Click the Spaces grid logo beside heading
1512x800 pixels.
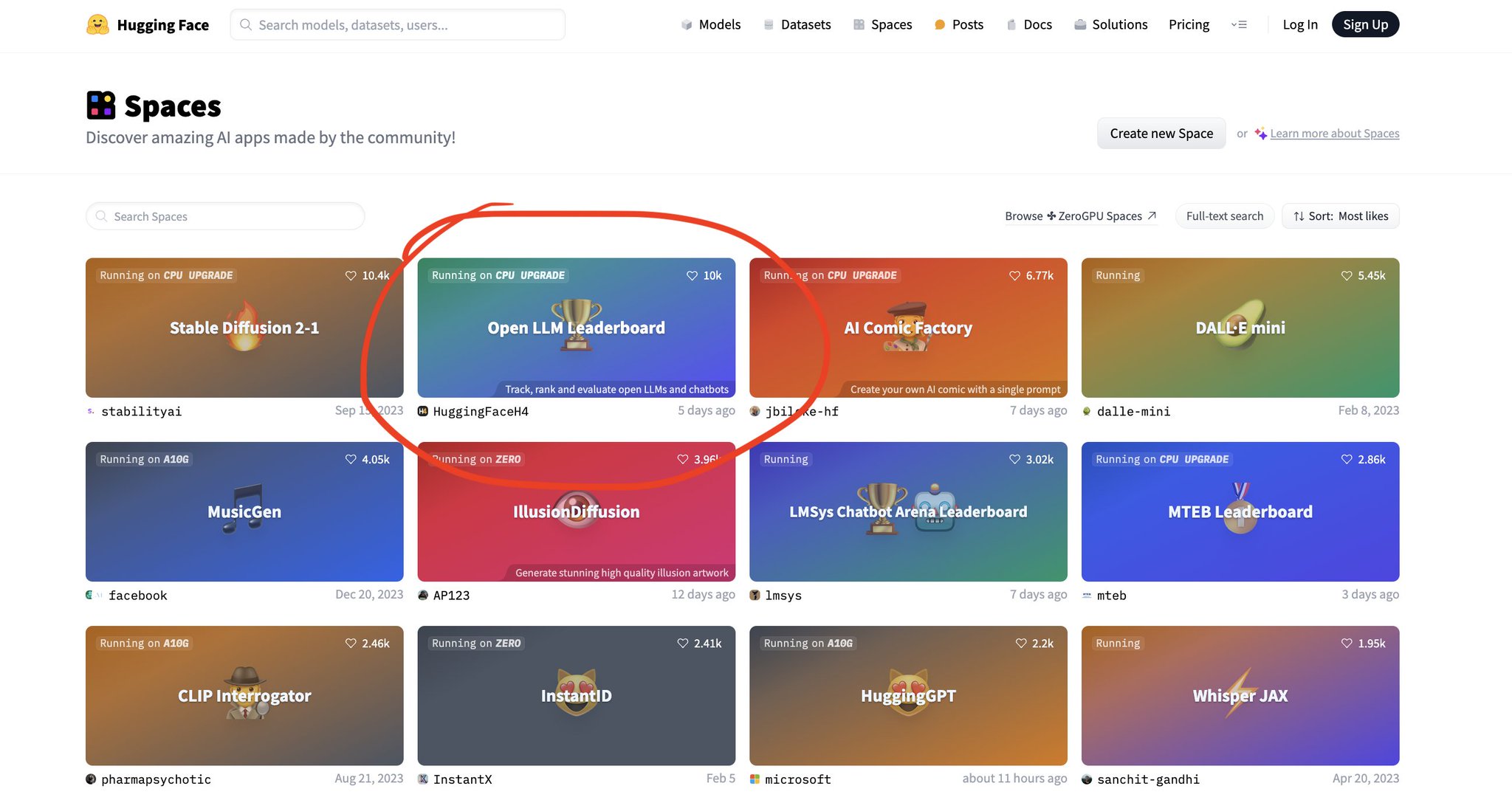101,106
